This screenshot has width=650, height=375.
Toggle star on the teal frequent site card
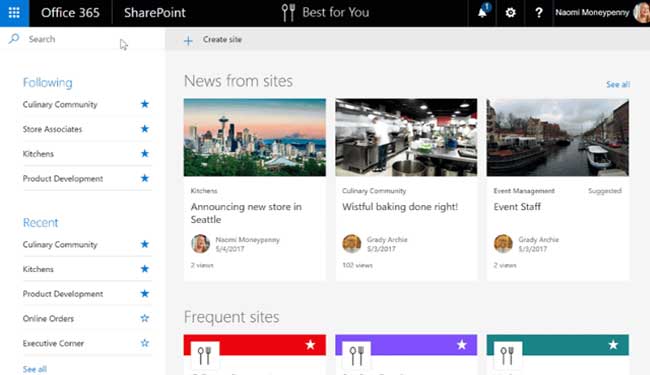613,345
